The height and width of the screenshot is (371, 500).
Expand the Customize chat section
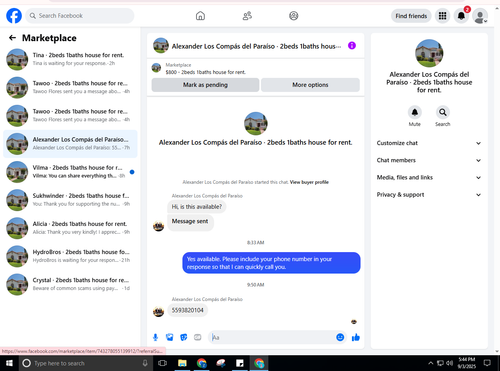[429, 143]
